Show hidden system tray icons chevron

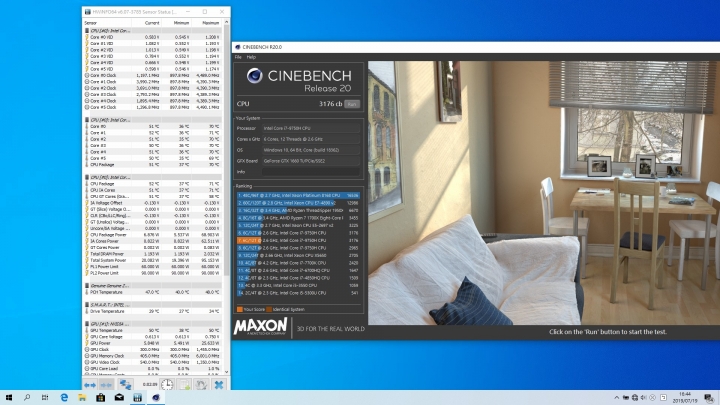coord(616,398)
